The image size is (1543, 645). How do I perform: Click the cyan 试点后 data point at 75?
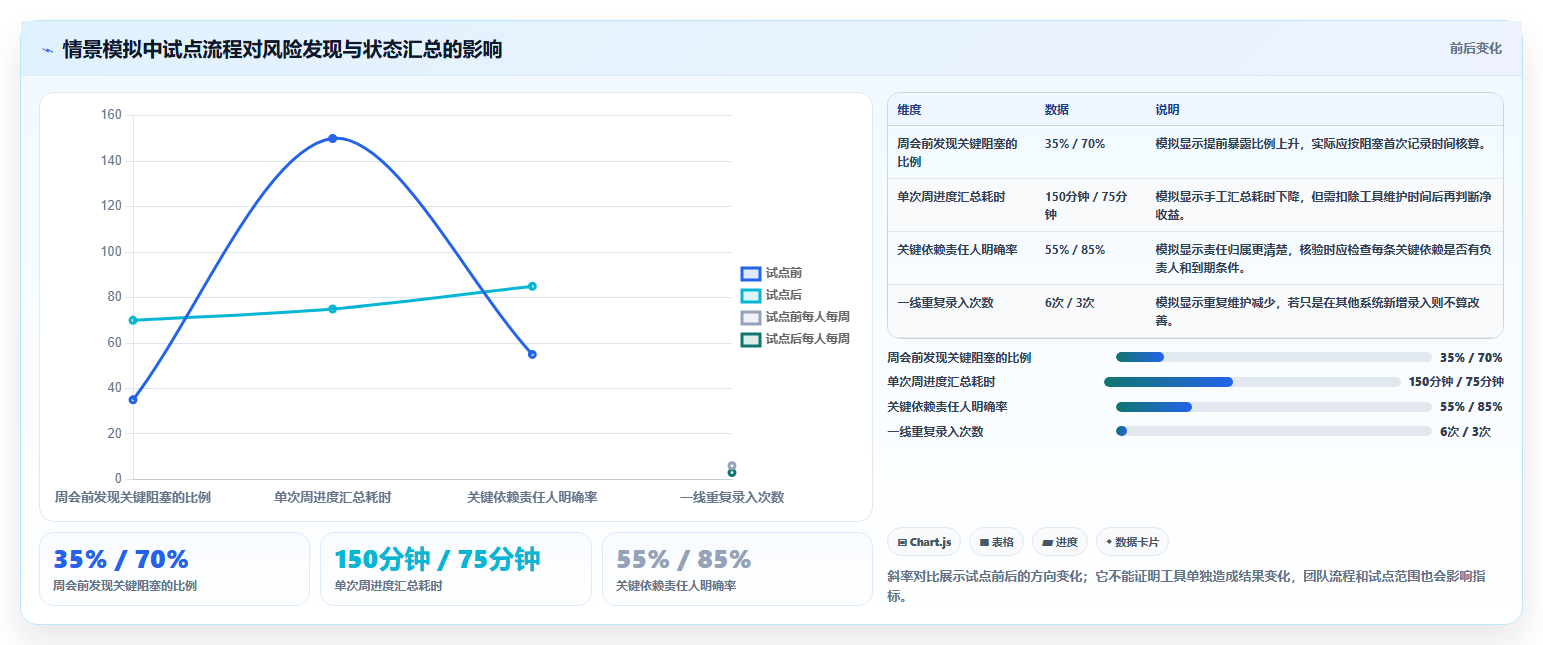(333, 309)
